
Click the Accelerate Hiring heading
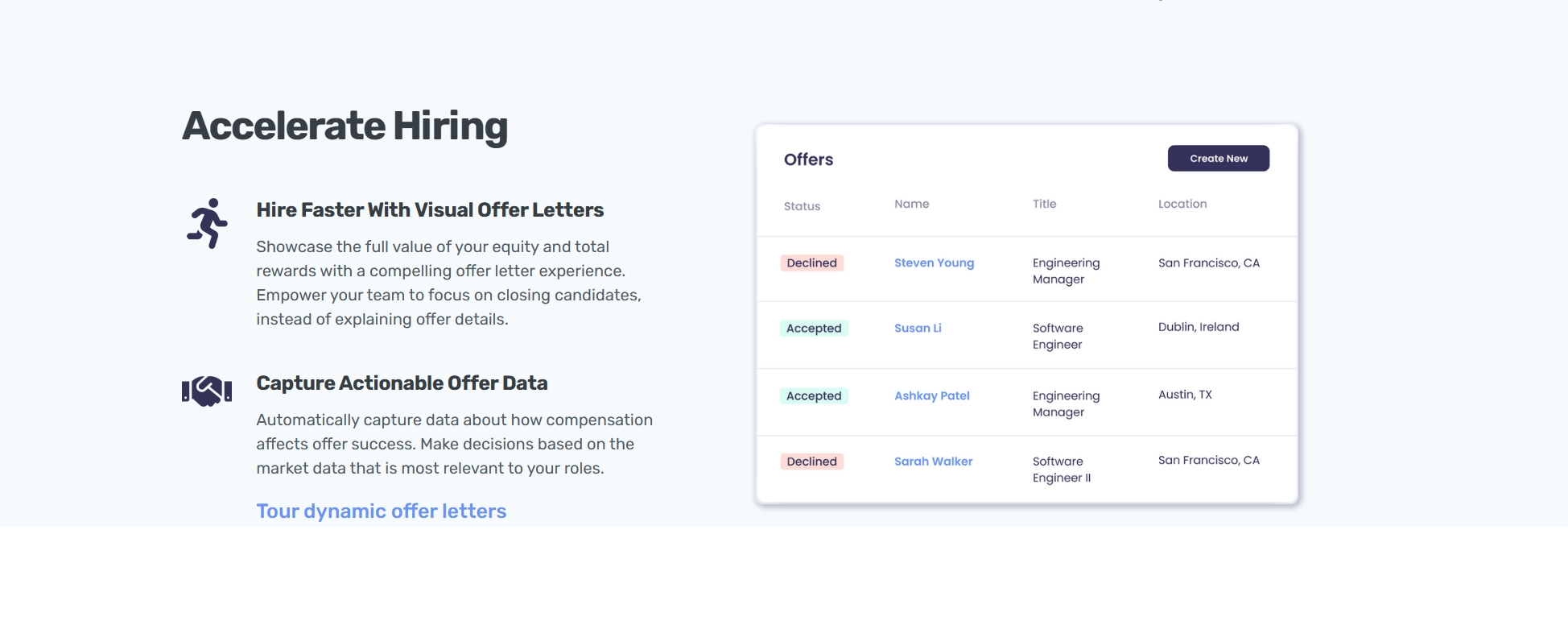pyautogui.click(x=345, y=126)
